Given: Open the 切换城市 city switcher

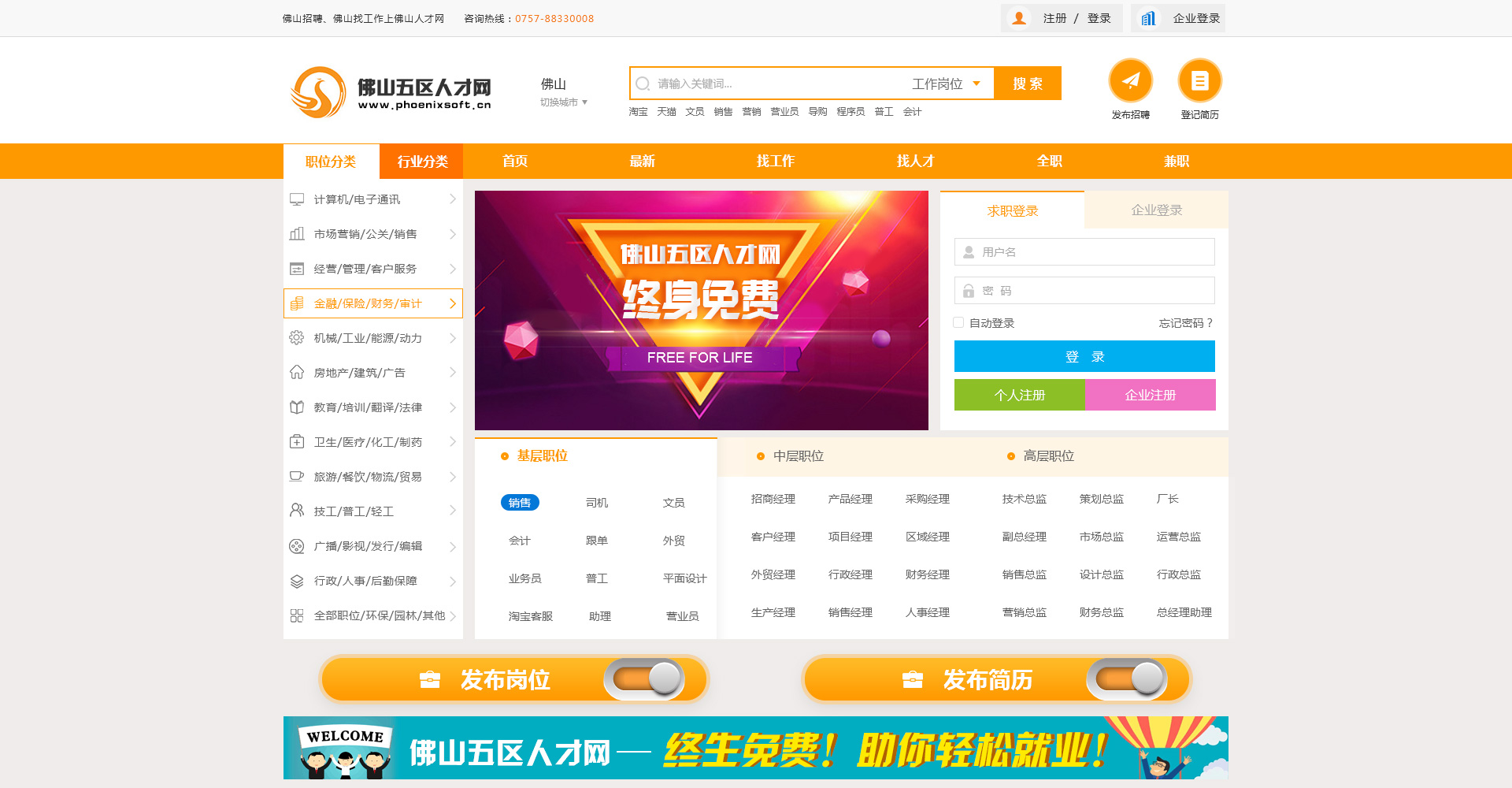Looking at the screenshot, I should tap(563, 102).
